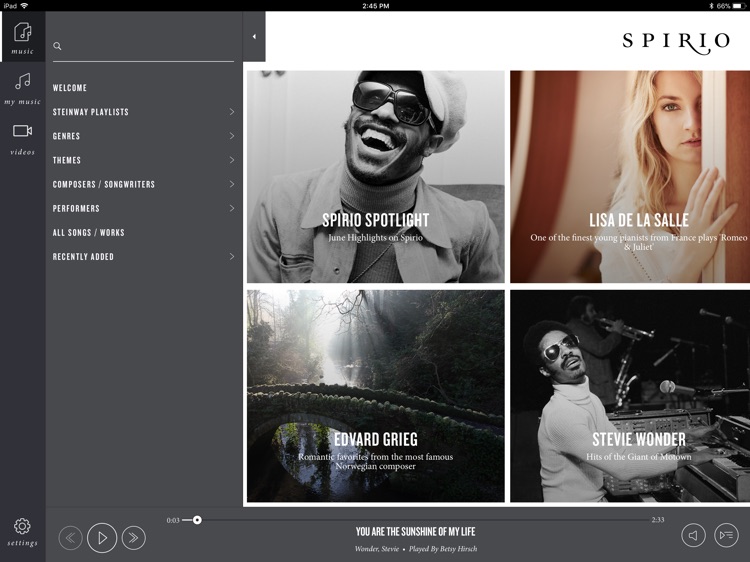Tap the Wi-Fi status icon
Screen dimensions: 750x562
[x=24, y=6]
